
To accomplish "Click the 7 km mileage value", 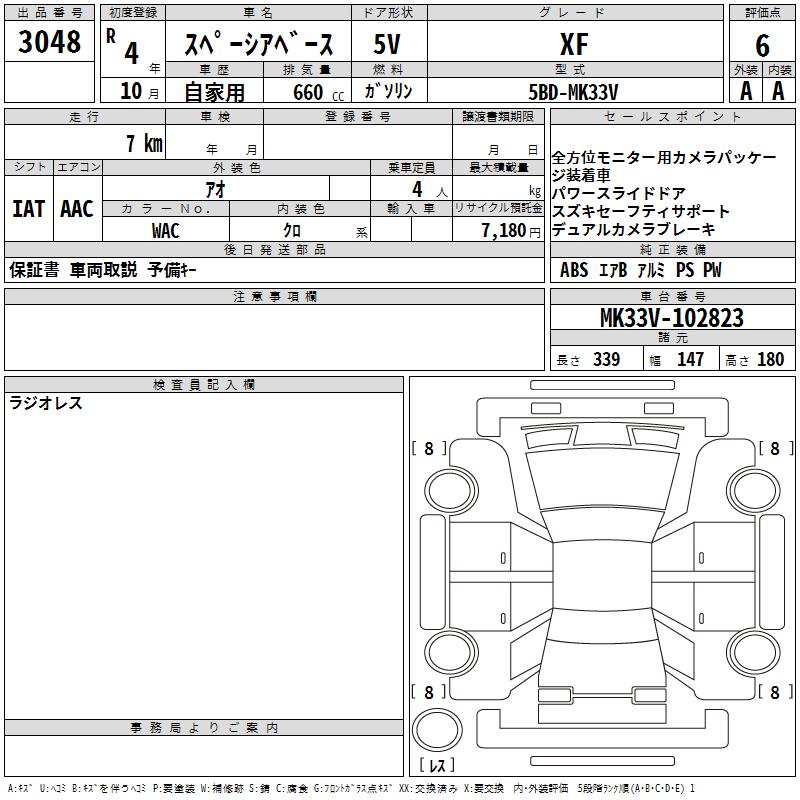I will (x=144, y=144).
